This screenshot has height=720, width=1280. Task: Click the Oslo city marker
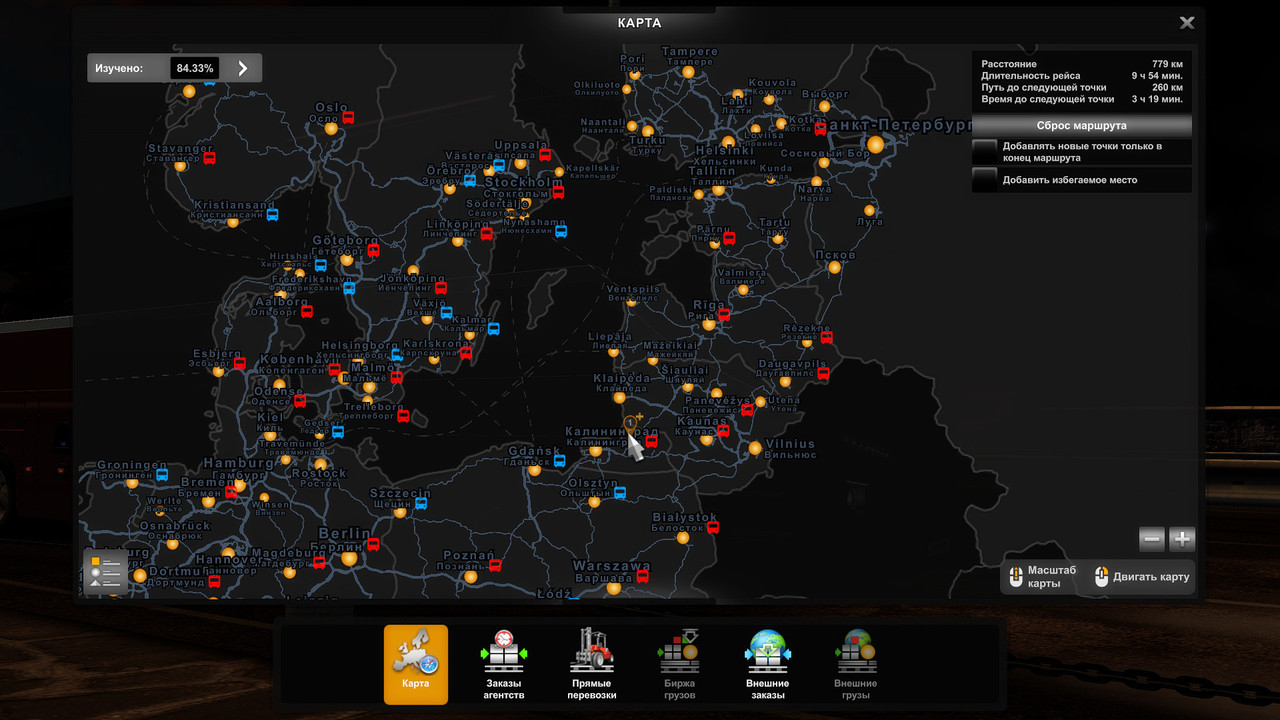pos(330,127)
